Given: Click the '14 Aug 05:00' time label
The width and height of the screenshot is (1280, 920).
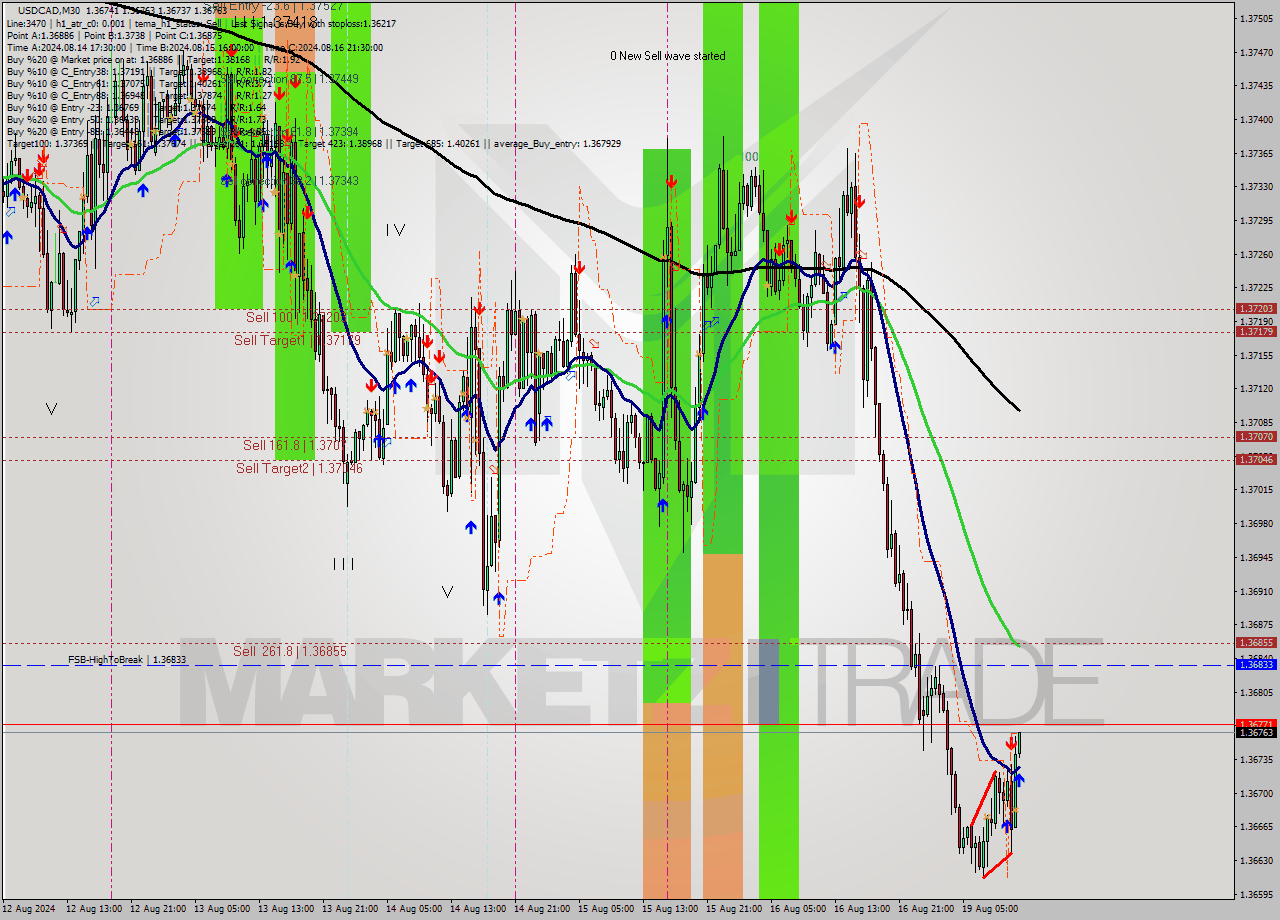Looking at the screenshot, I should pyautogui.click(x=414, y=909).
